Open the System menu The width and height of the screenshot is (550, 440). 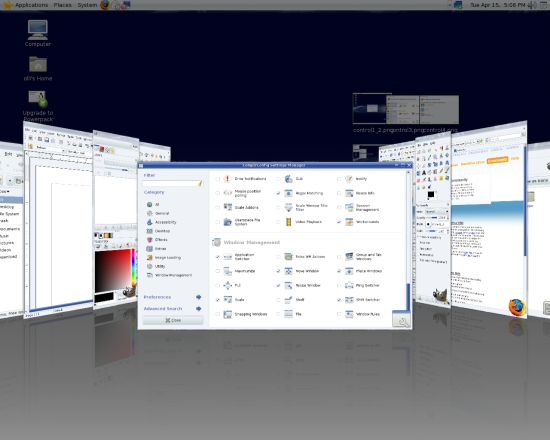(87, 5)
